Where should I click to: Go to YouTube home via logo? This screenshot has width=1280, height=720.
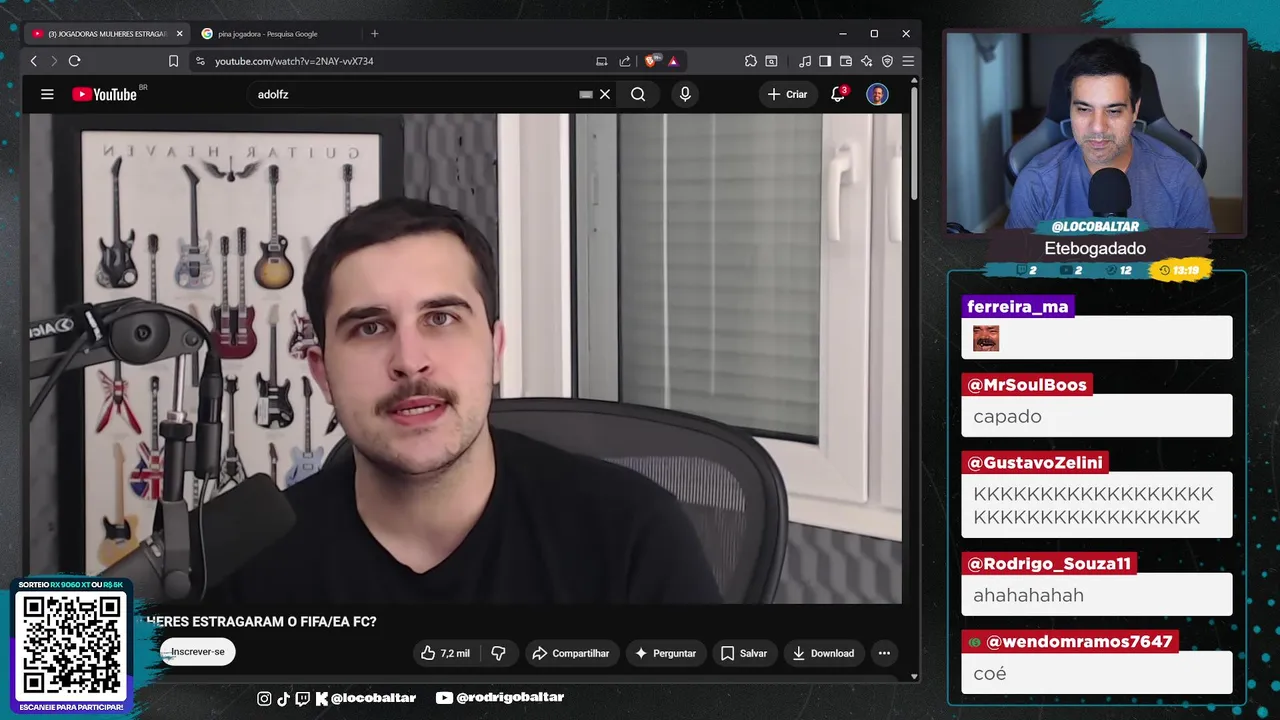105,94
